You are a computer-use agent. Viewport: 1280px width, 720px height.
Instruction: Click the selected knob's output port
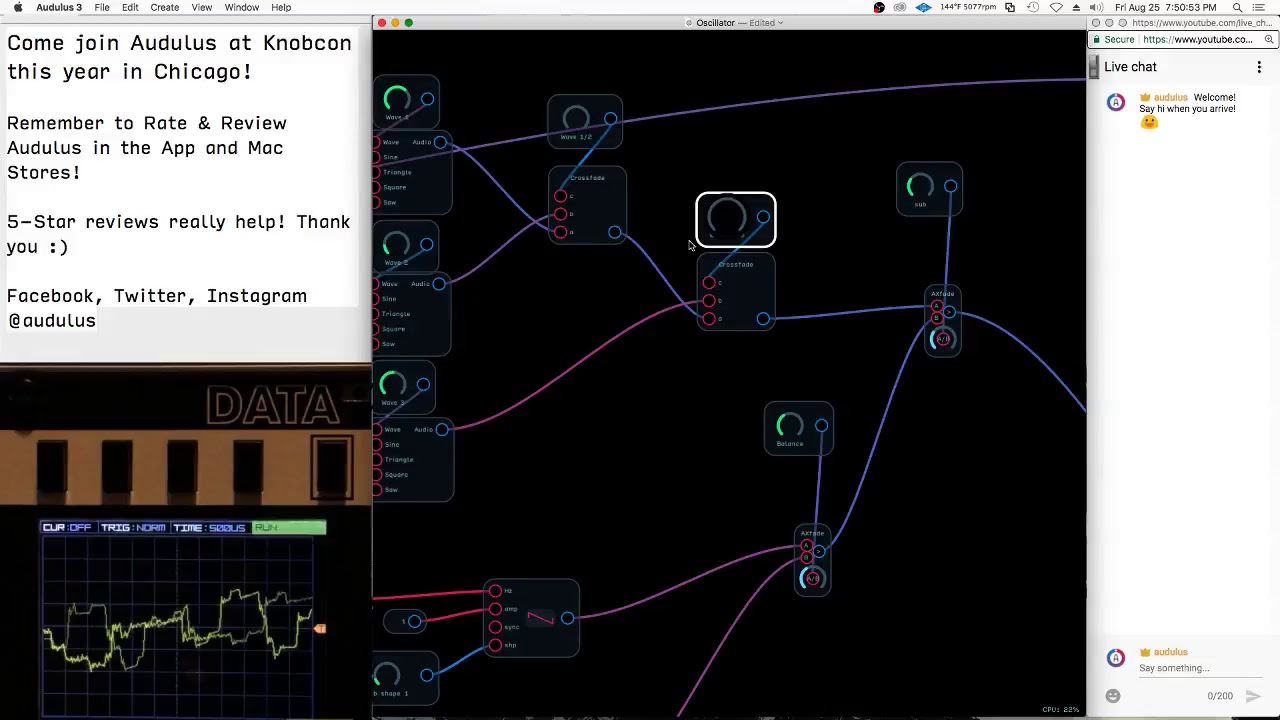(x=763, y=217)
